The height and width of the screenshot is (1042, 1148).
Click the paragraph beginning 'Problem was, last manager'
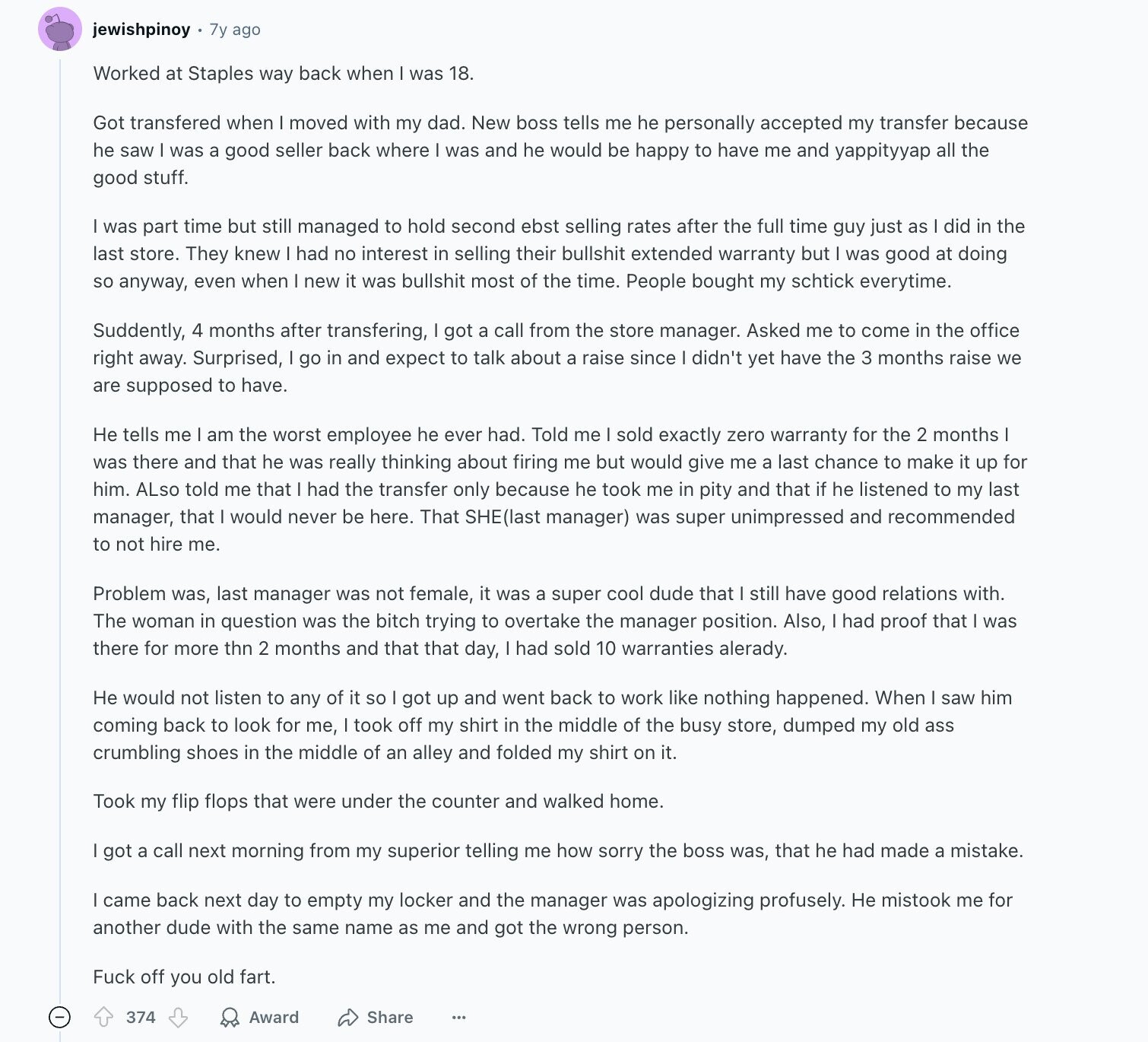point(555,621)
